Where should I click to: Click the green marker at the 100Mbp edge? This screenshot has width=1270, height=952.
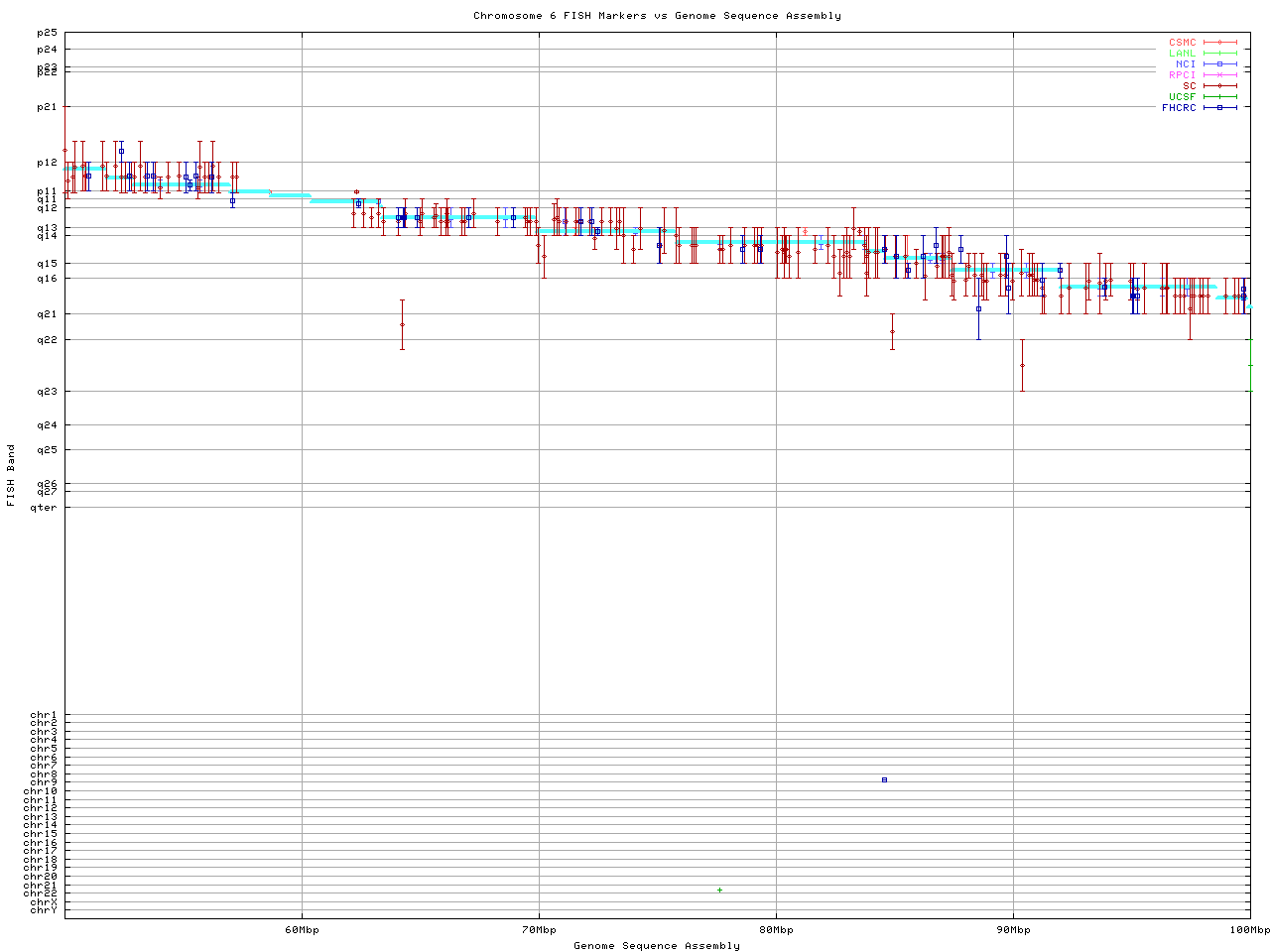[x=1250, y=365]
